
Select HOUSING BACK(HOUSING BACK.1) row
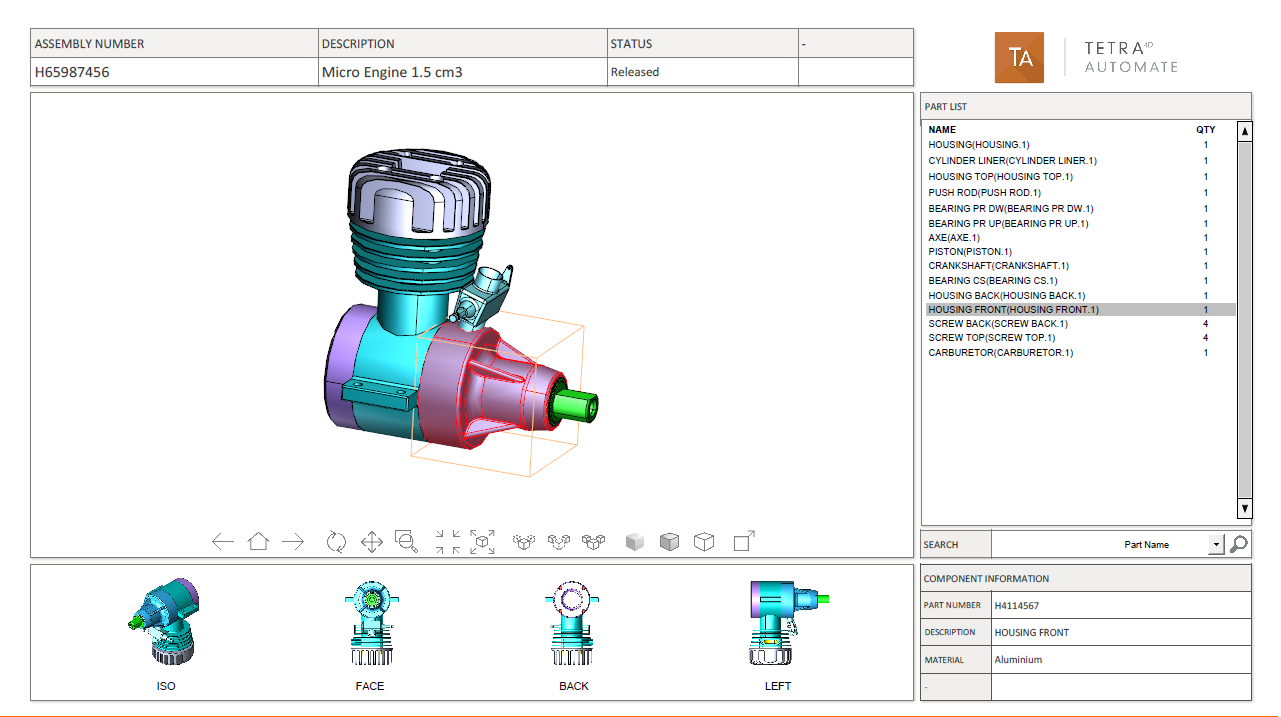coord(1081,296)
